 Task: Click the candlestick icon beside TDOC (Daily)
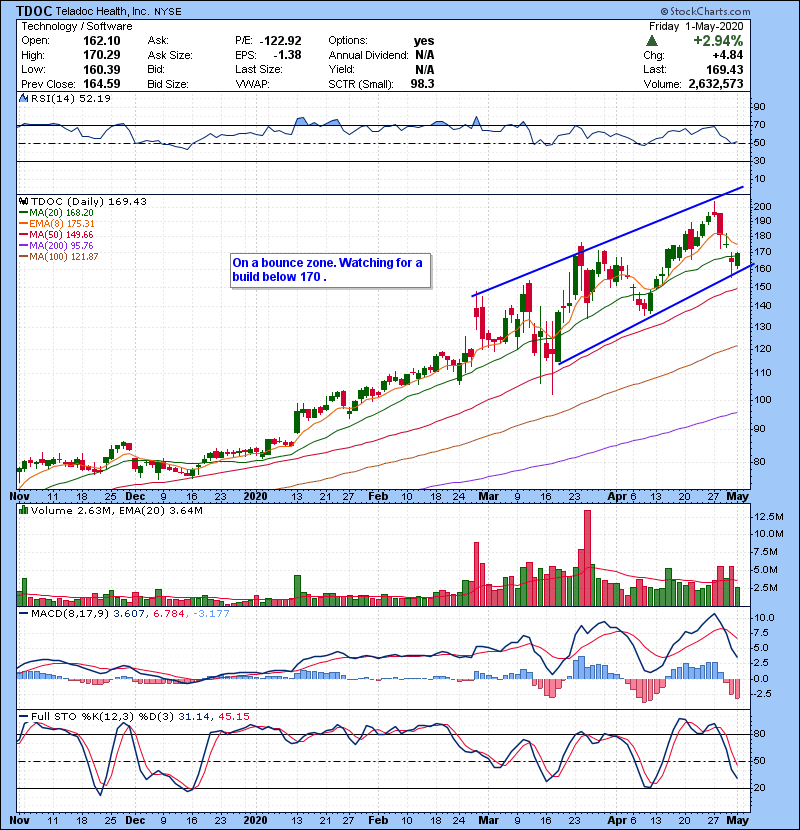coord(23,201)
